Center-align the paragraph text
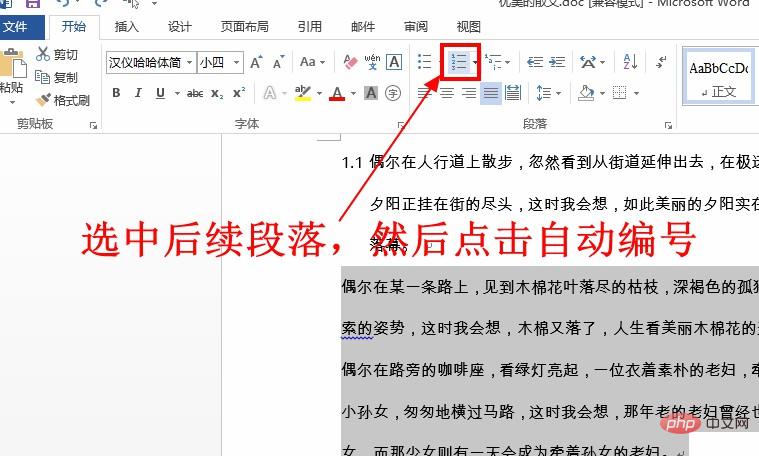 (x=446, y=93)
